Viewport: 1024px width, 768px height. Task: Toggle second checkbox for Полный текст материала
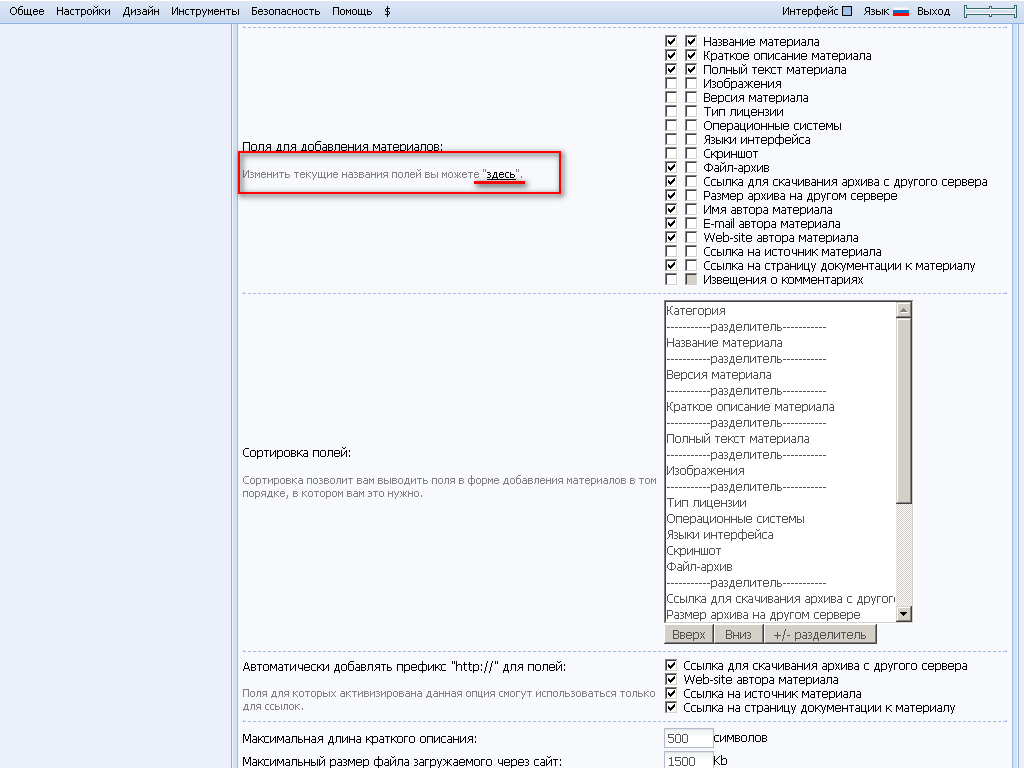pyautogui.click(x=691, y=69)
